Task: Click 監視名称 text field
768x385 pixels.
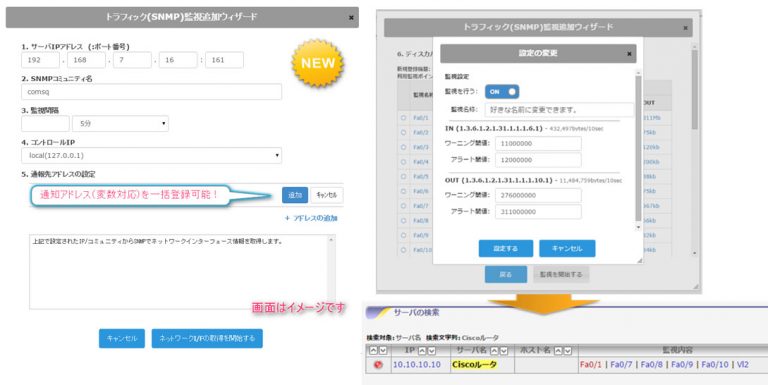Action: click(558, 110)
